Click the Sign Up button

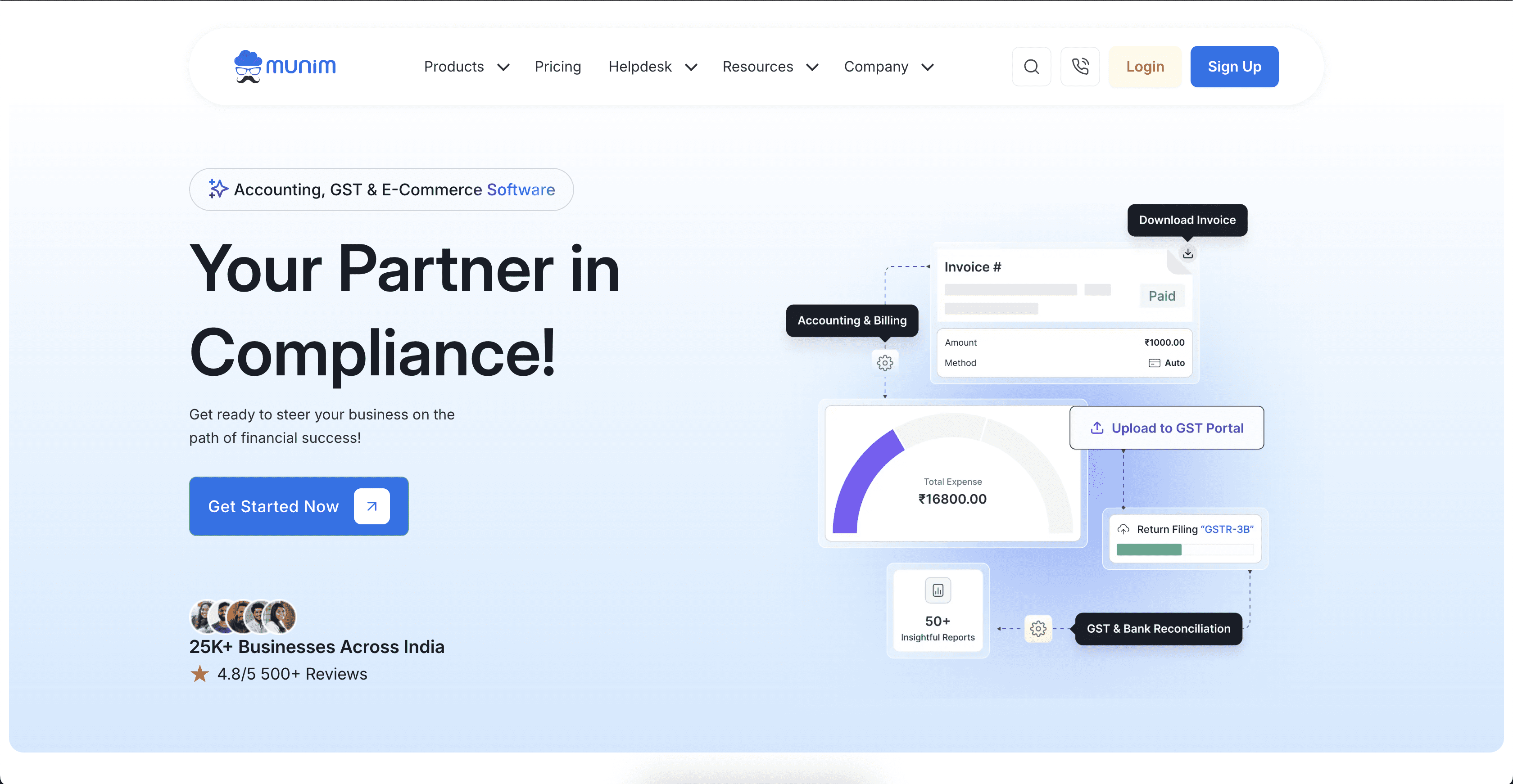(1234, 67)
